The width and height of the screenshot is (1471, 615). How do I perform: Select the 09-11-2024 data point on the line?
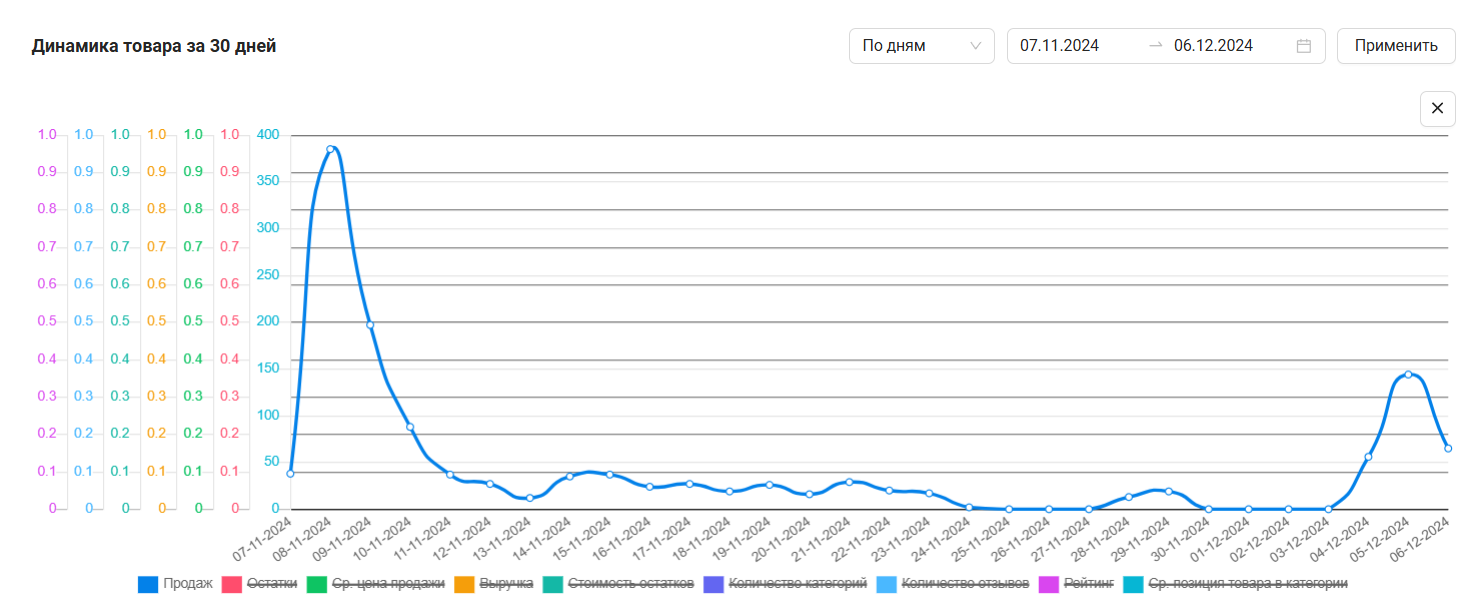point(370,325)
